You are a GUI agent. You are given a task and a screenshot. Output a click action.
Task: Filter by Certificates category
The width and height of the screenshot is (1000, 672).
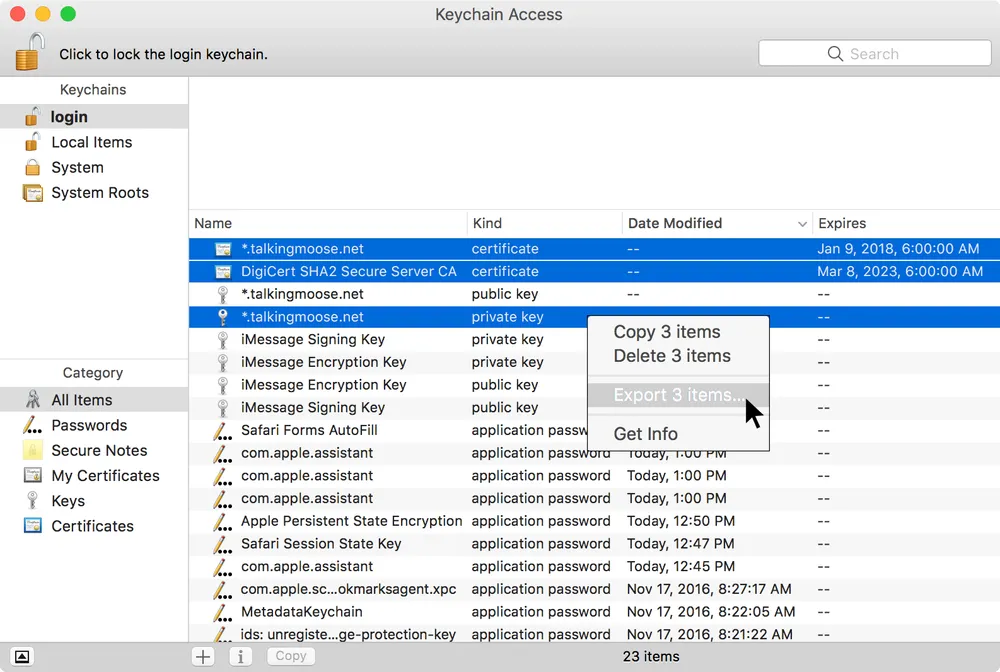94,526
